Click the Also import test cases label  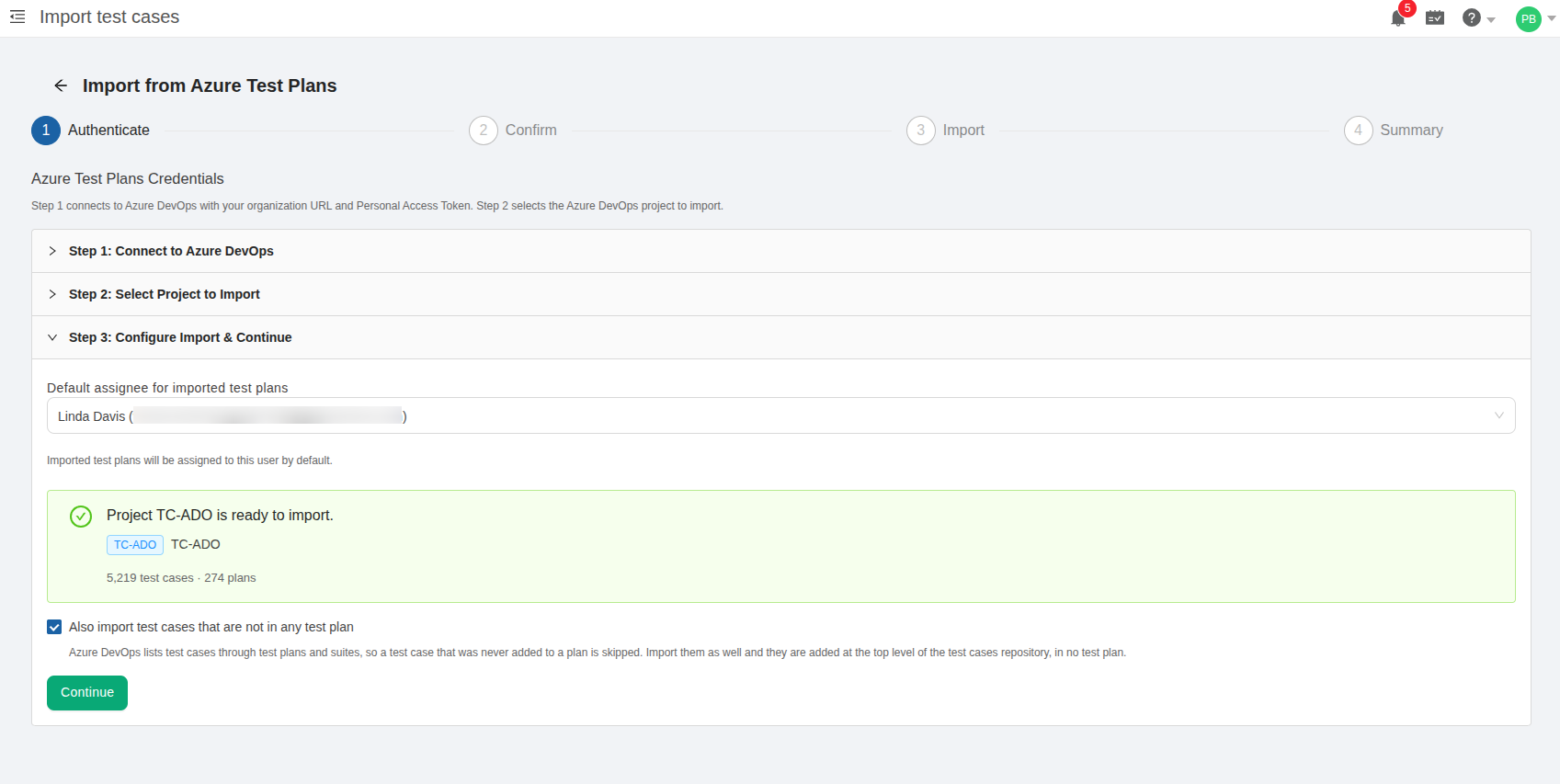pos(211,627)
